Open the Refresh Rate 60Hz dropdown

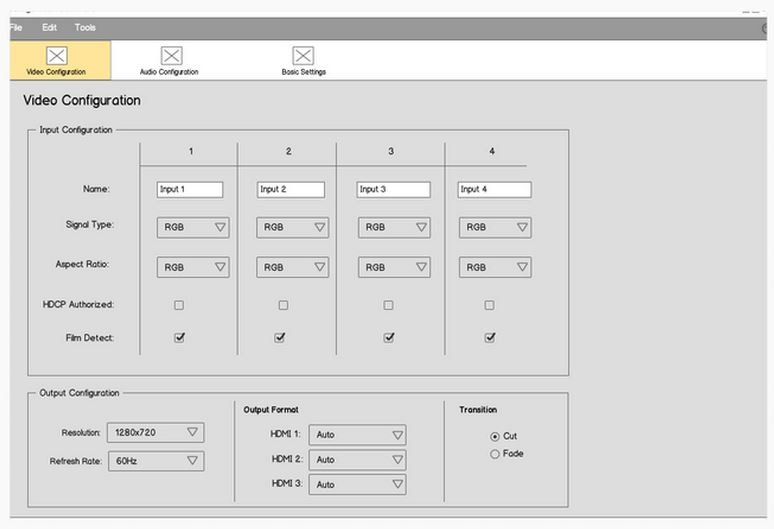pyautogui.click(x=156, y=461)
